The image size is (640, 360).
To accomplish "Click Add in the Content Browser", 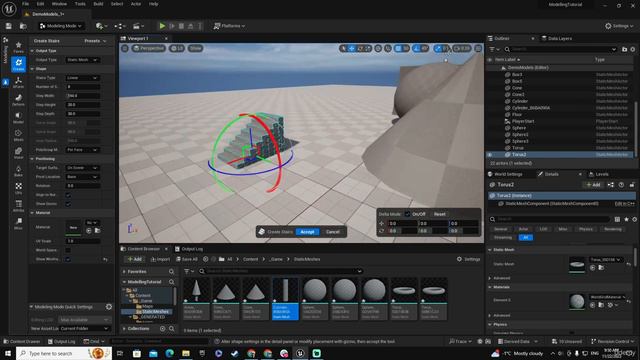I will coord(134,259).
